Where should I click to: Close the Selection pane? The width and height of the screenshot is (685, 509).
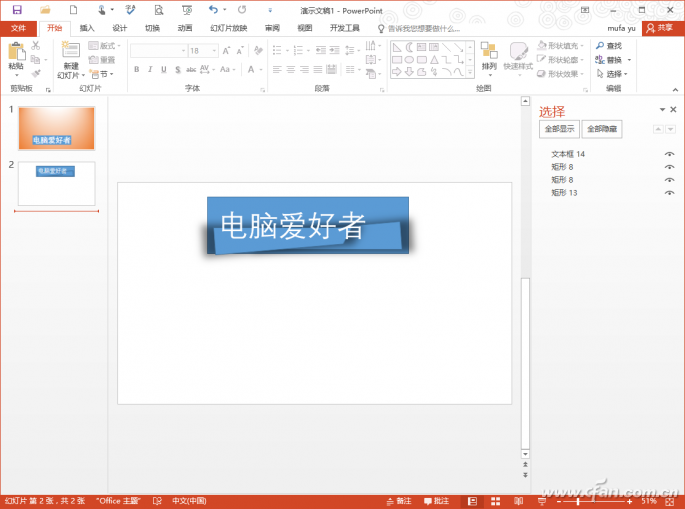pyautogui.click(x=673, y=109)
